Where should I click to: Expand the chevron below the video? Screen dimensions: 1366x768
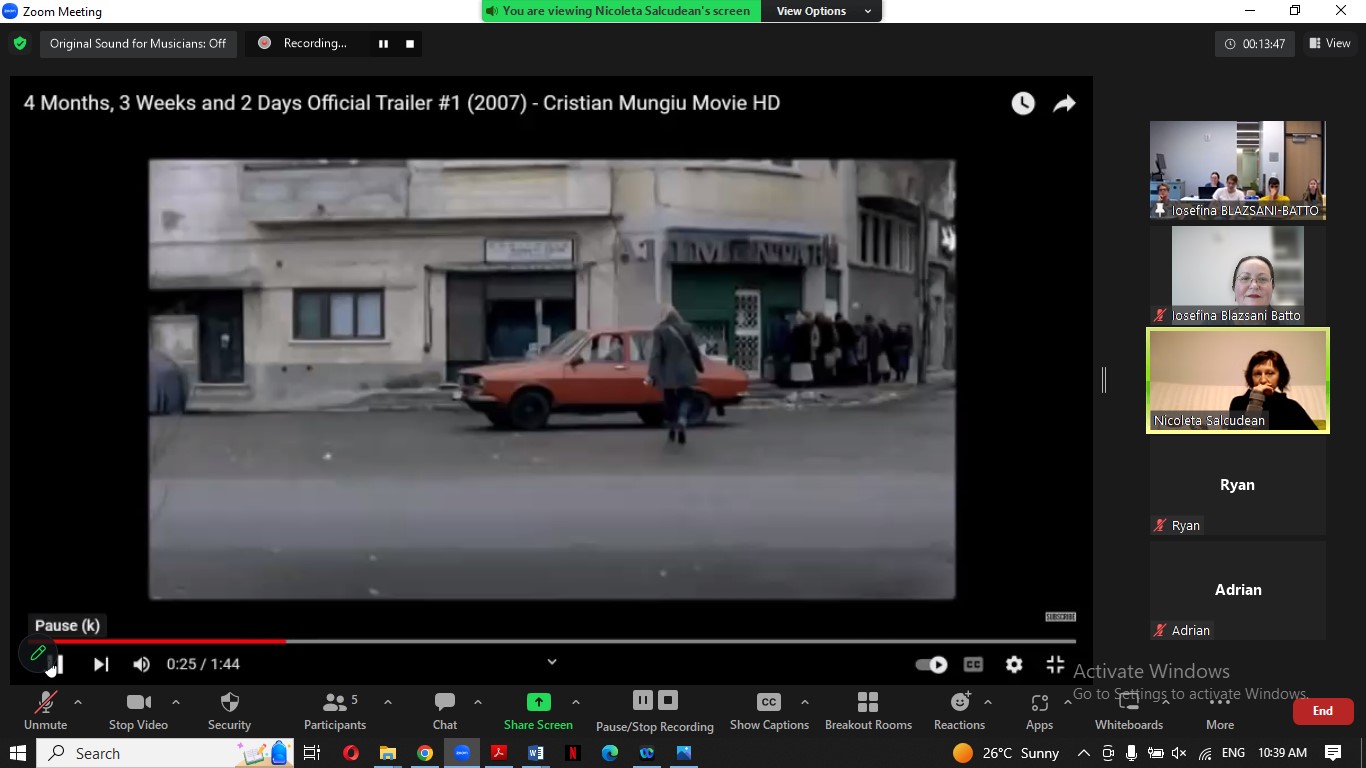pyautogui.click(x=552, y=661)
